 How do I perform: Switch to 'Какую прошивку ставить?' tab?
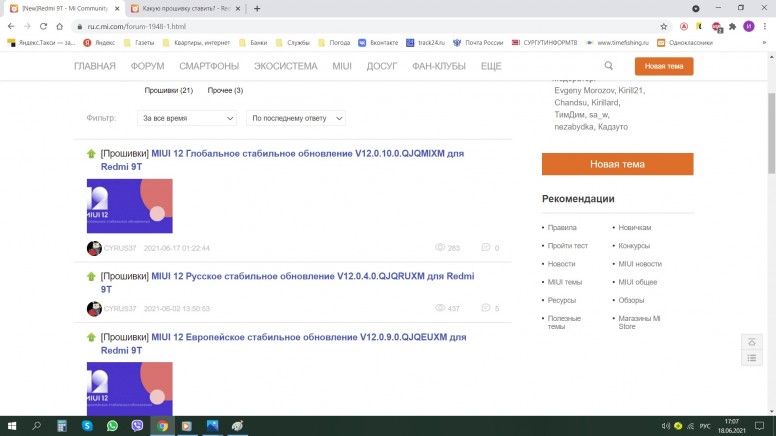(186, 8)
